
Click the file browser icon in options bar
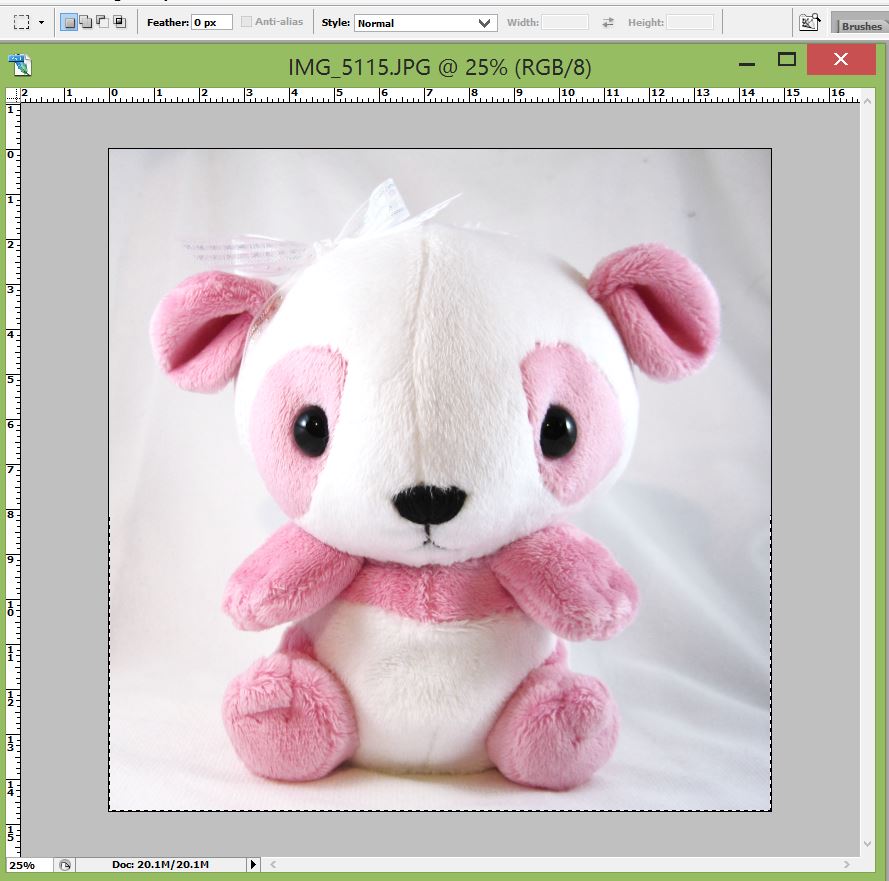tap(809, 22)
